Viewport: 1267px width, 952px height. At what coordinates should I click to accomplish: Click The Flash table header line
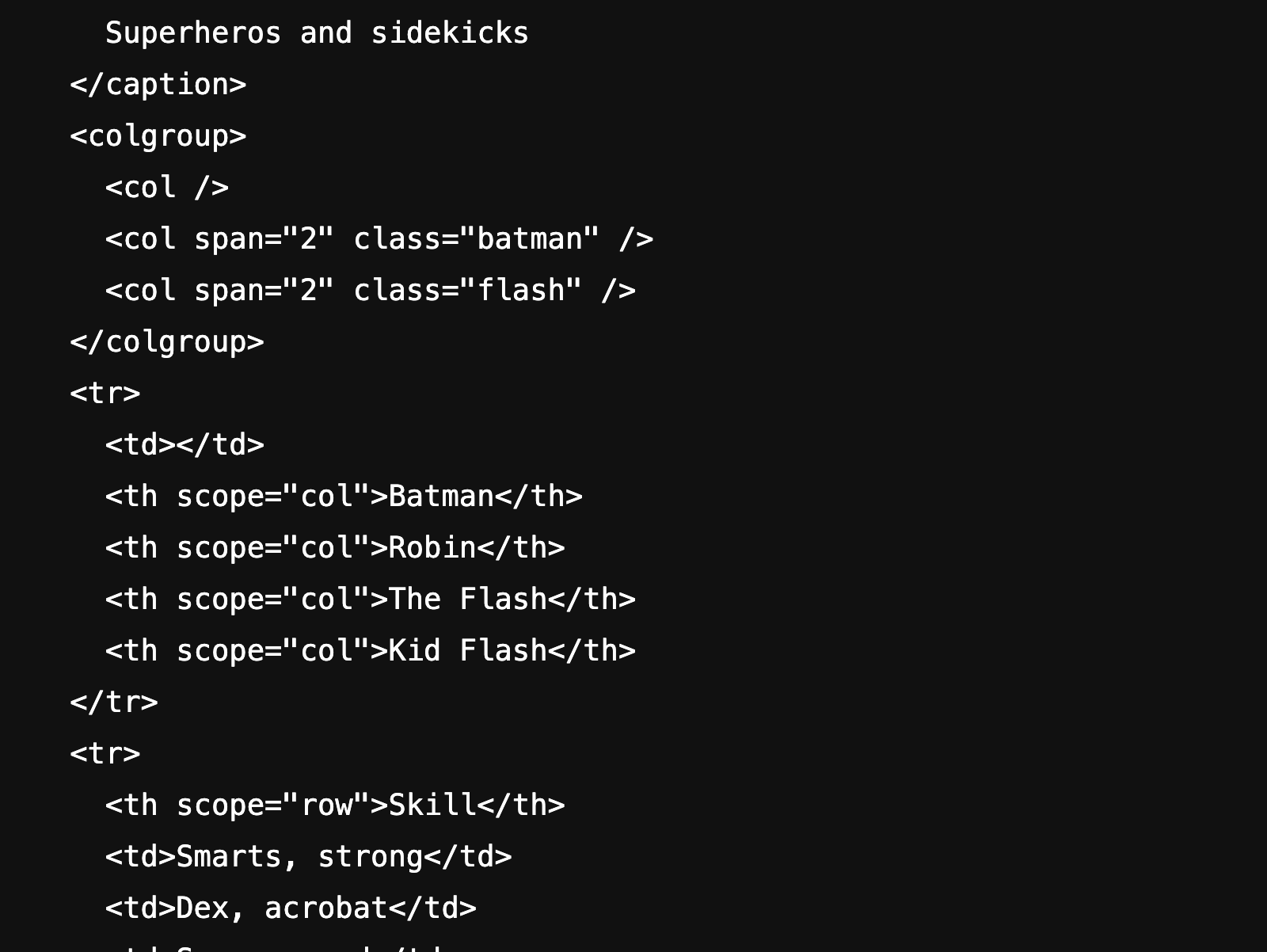pyautogui.click(x=371, y=600)
